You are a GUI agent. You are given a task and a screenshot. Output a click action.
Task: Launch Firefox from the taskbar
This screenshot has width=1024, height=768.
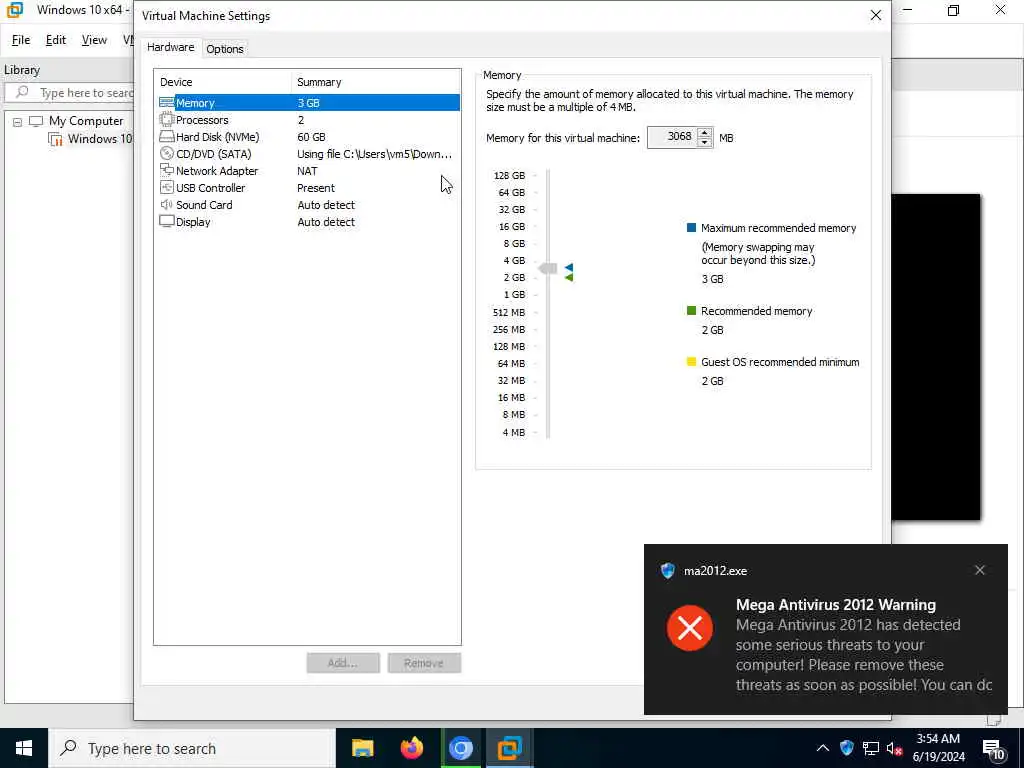[x=411, y=748]
